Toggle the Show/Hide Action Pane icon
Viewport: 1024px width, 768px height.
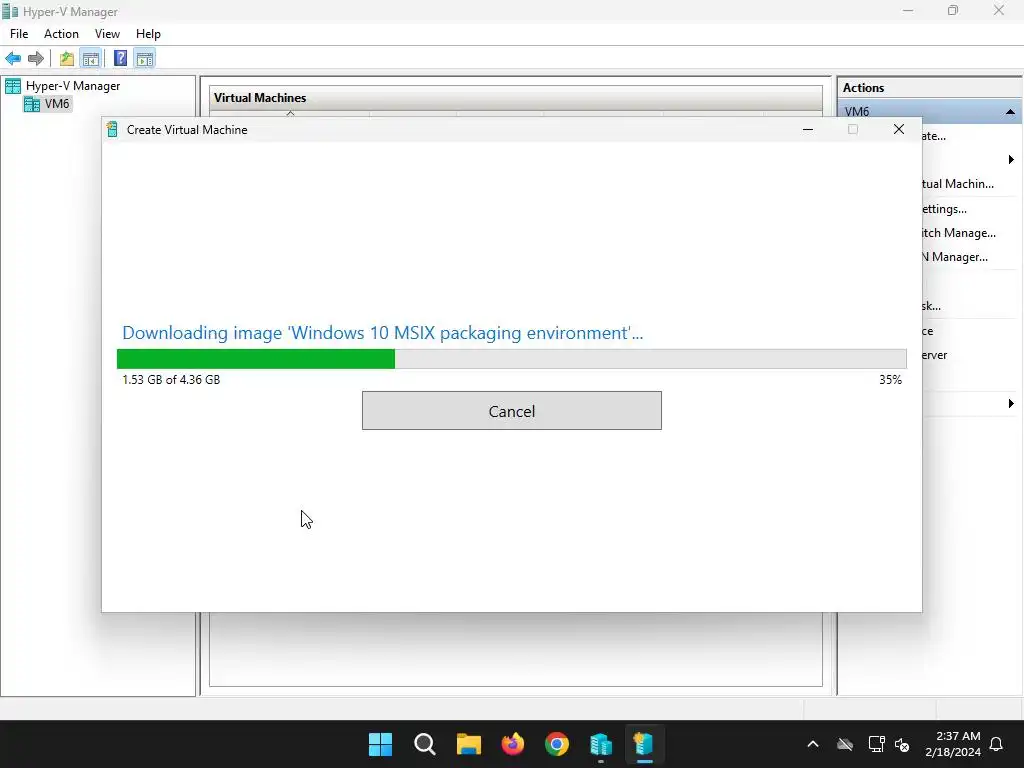[x=145, y=59]
